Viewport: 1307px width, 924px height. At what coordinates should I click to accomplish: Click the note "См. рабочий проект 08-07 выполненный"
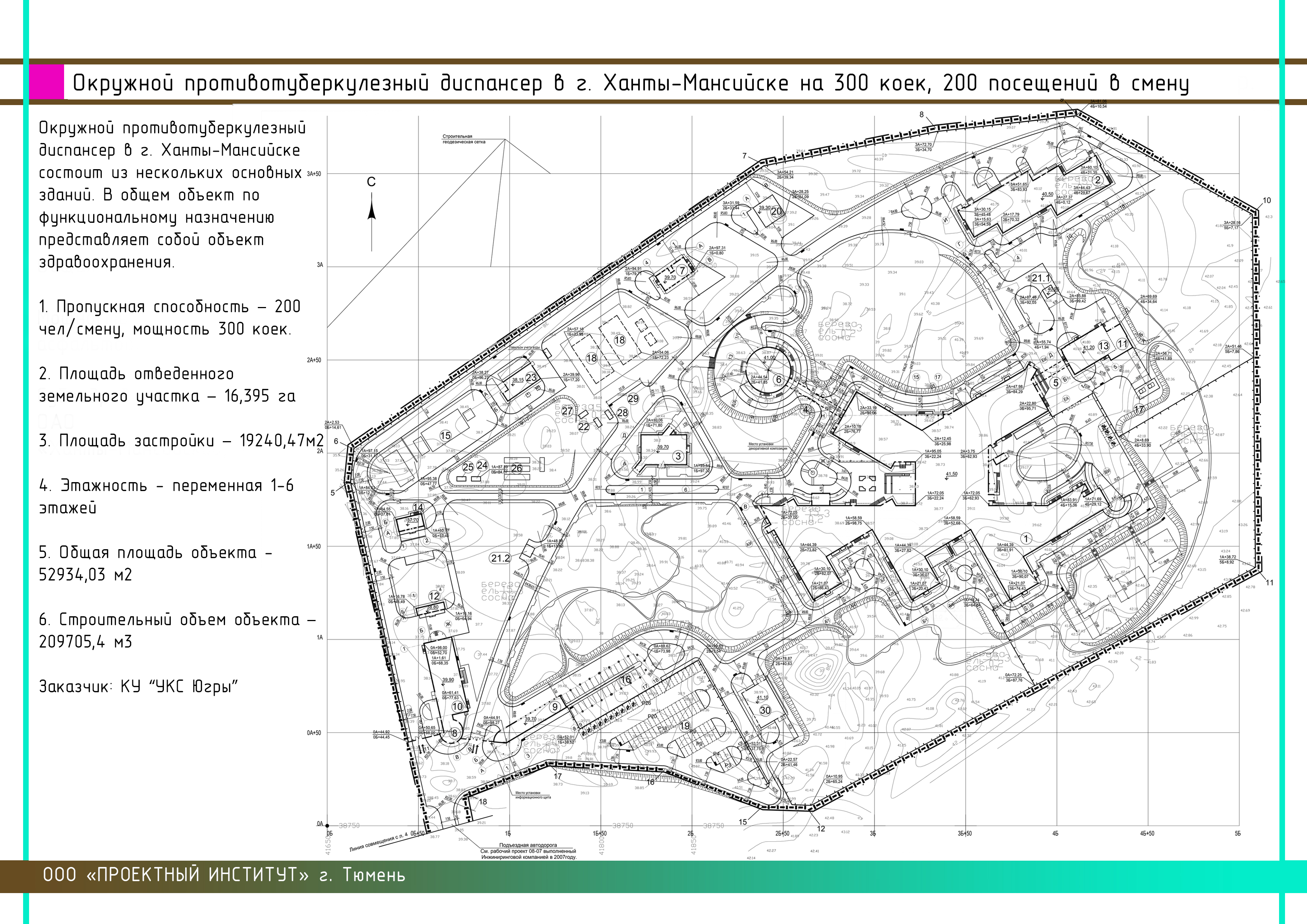pos(528,851)
